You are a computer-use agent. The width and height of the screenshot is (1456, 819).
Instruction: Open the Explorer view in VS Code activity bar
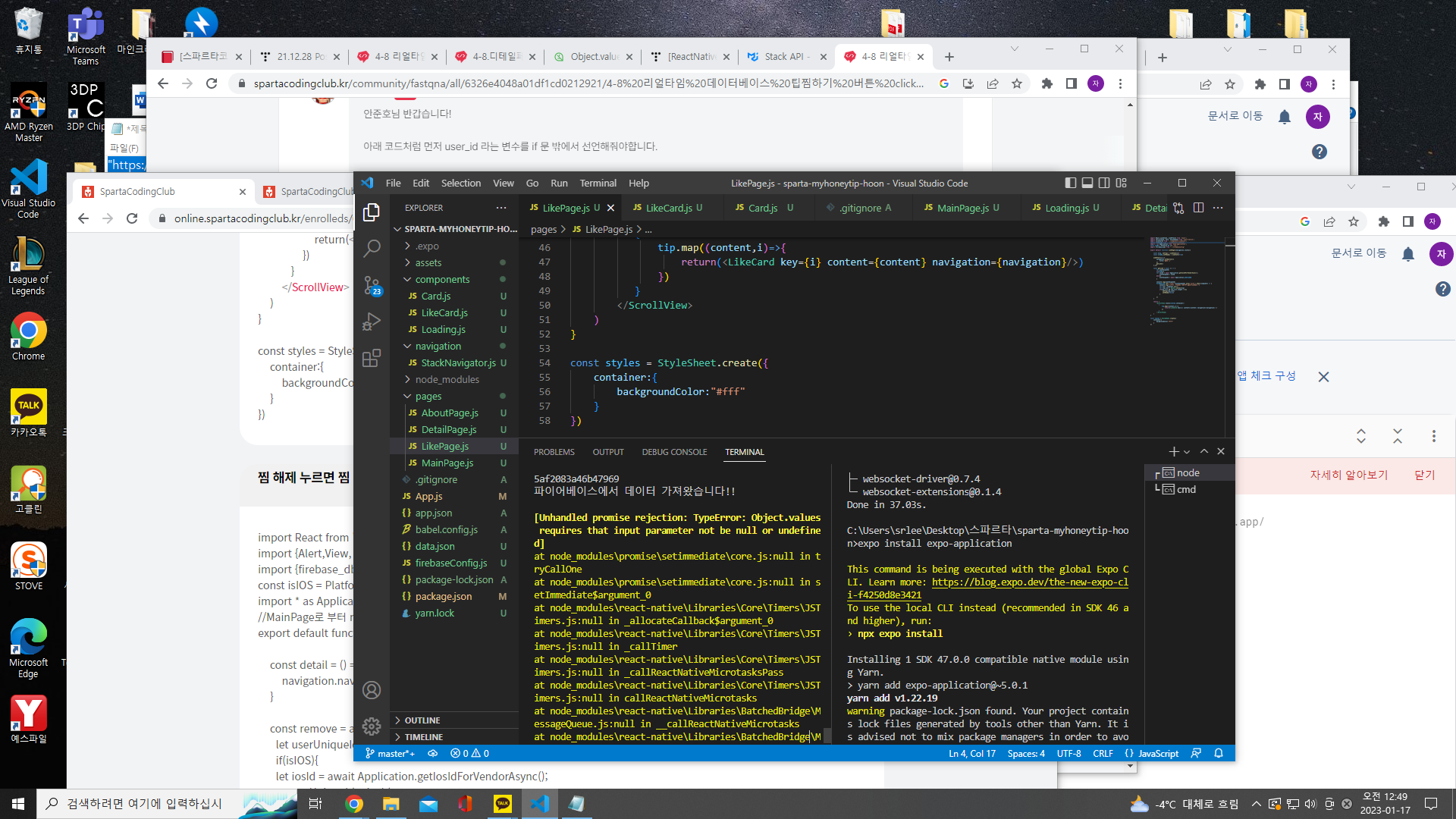(372, 212)
